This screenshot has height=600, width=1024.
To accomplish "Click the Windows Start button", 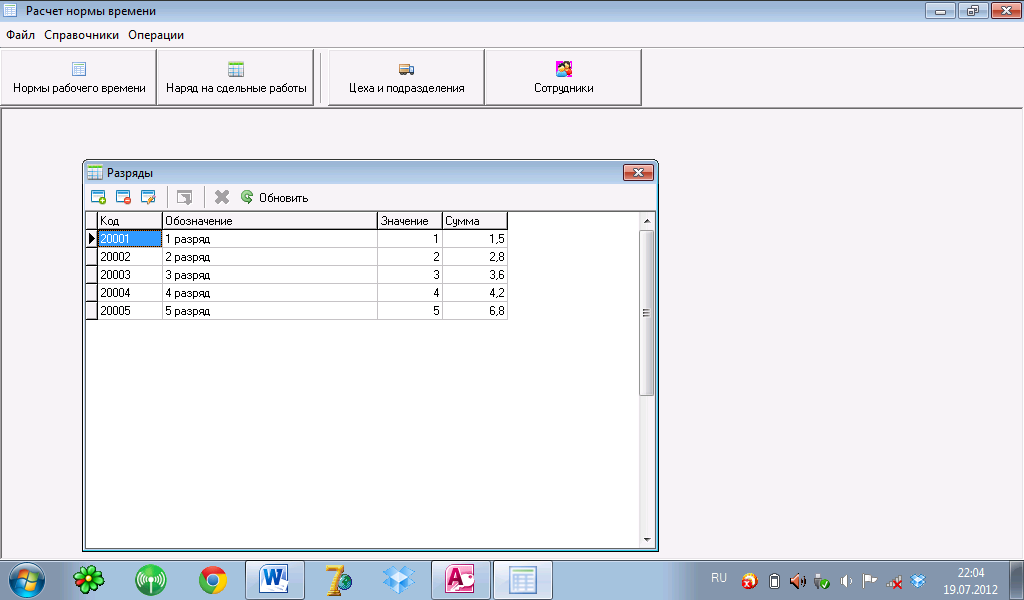I will point(27,580).
